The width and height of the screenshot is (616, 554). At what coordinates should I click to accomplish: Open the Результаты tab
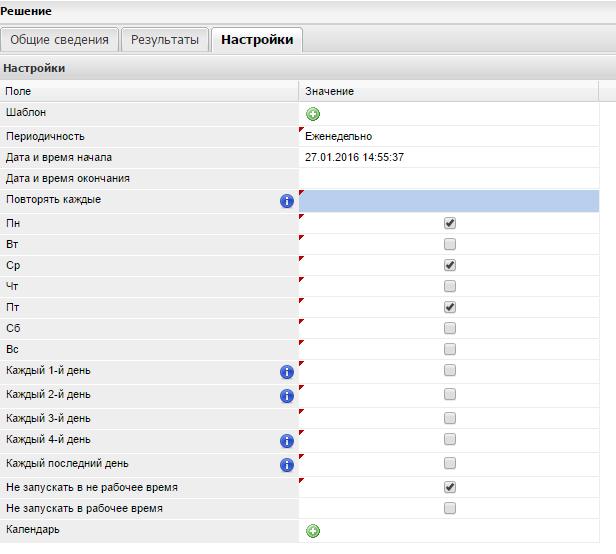point(166,40)
